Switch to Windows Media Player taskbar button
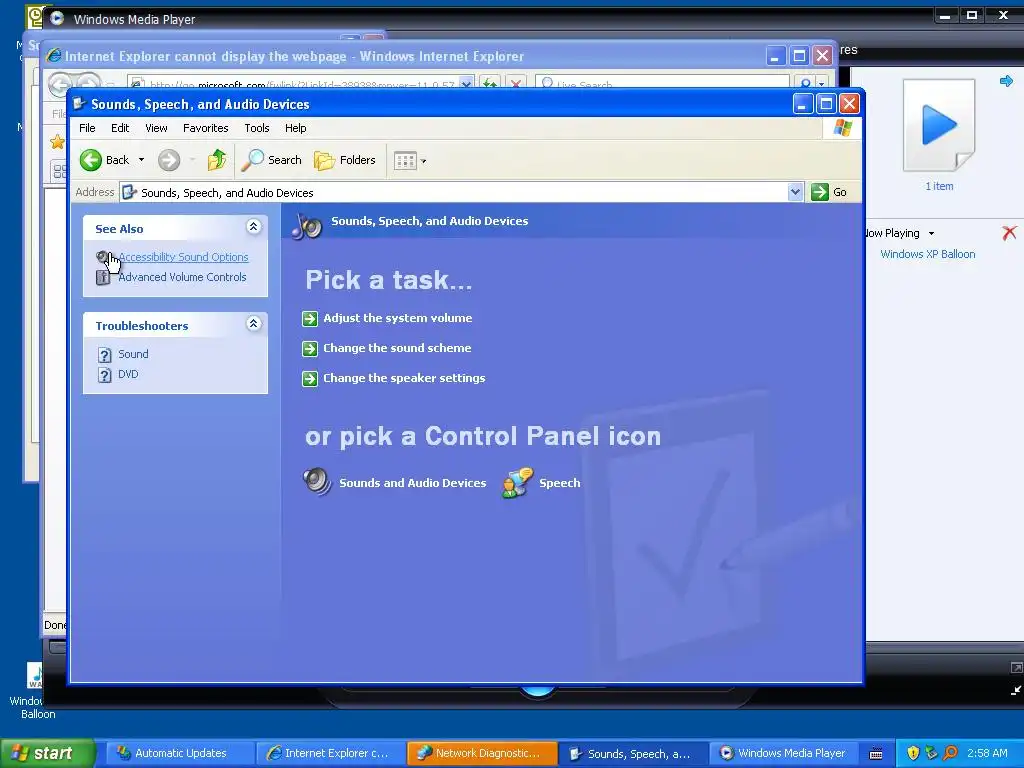The image size is (1024, 768). (x=782, y=753)
